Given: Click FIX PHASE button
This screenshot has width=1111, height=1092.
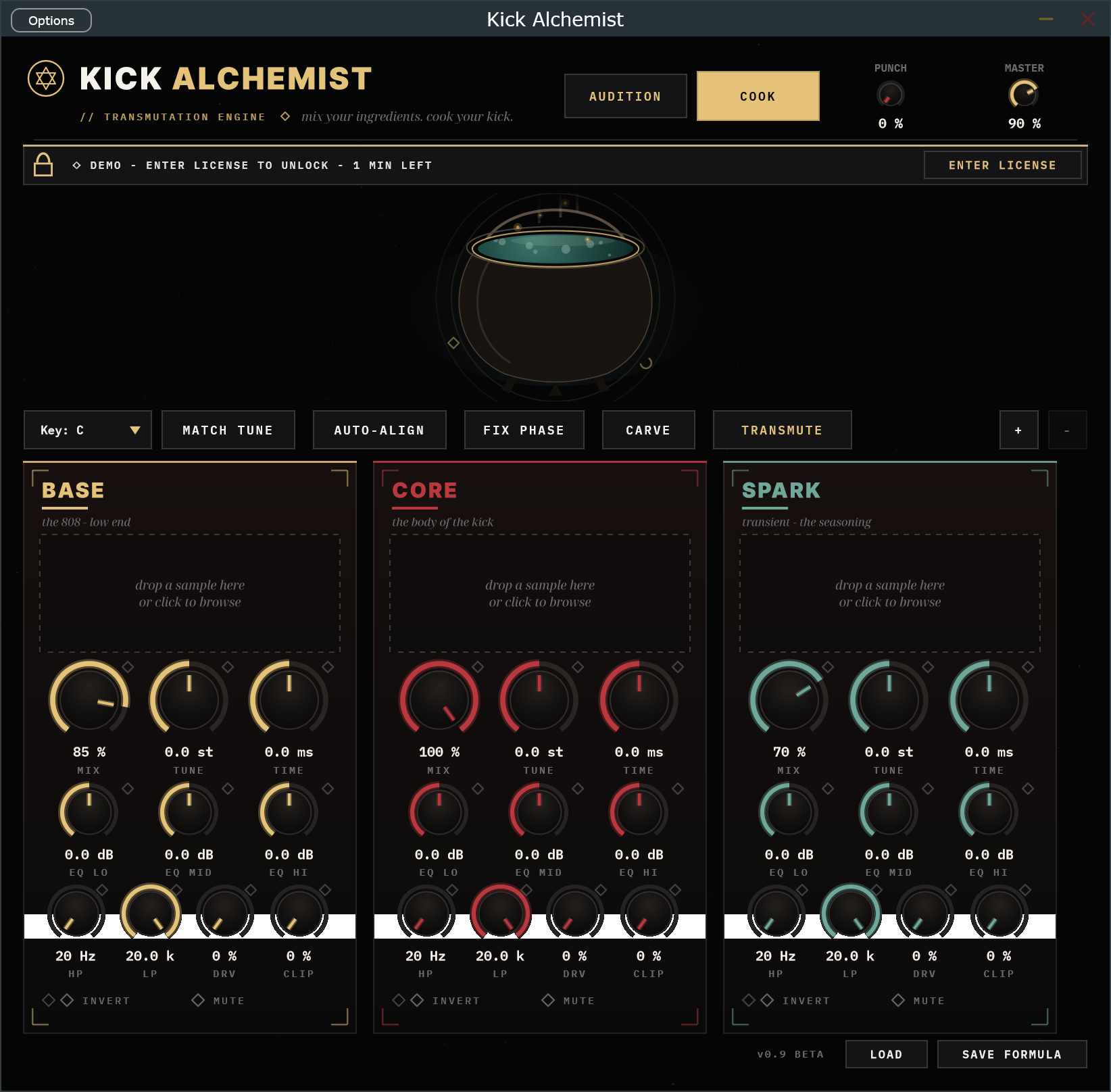Looking at the screenshot, I should pos(524,430).
